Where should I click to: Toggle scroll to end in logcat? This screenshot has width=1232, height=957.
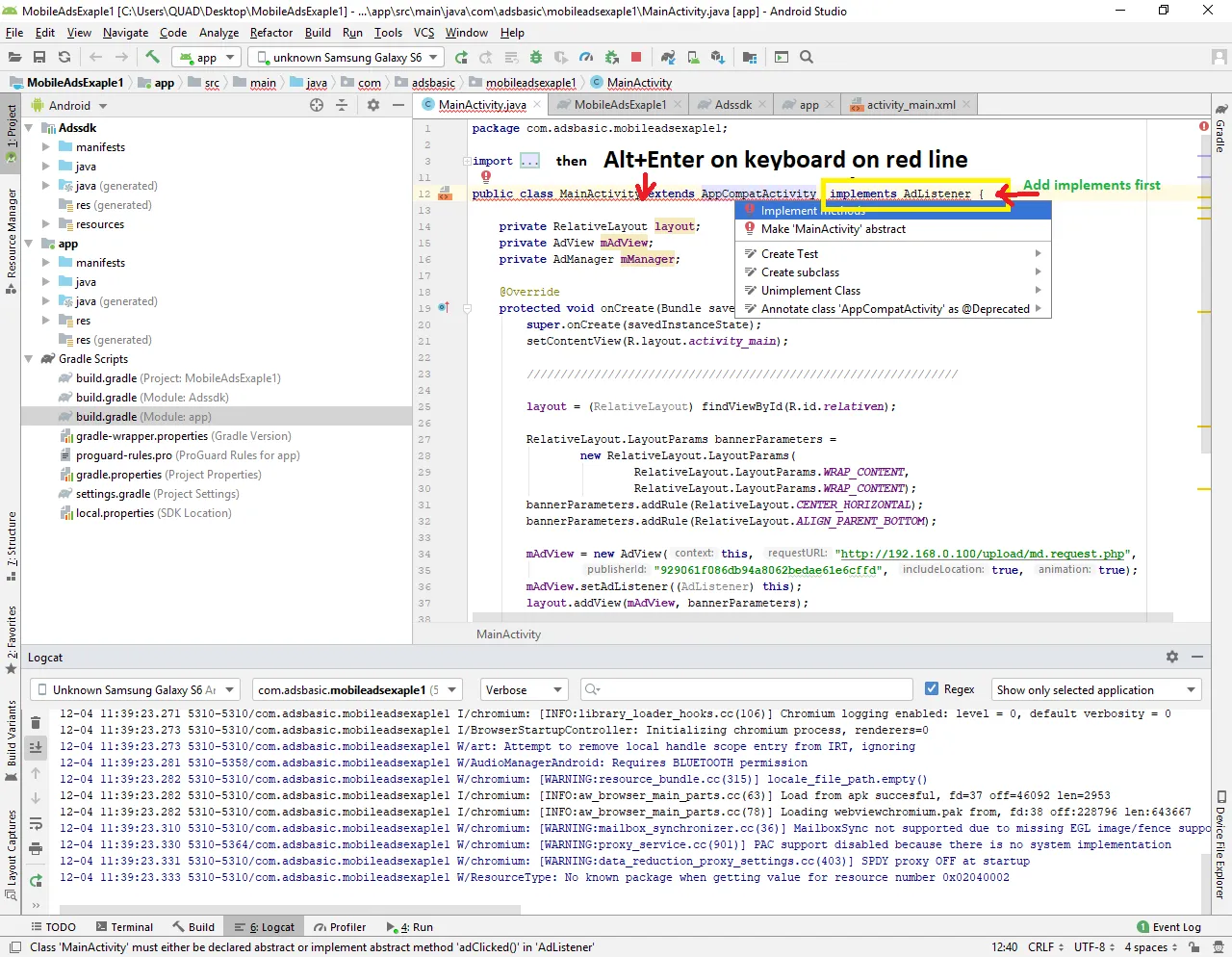pos(36,747)
